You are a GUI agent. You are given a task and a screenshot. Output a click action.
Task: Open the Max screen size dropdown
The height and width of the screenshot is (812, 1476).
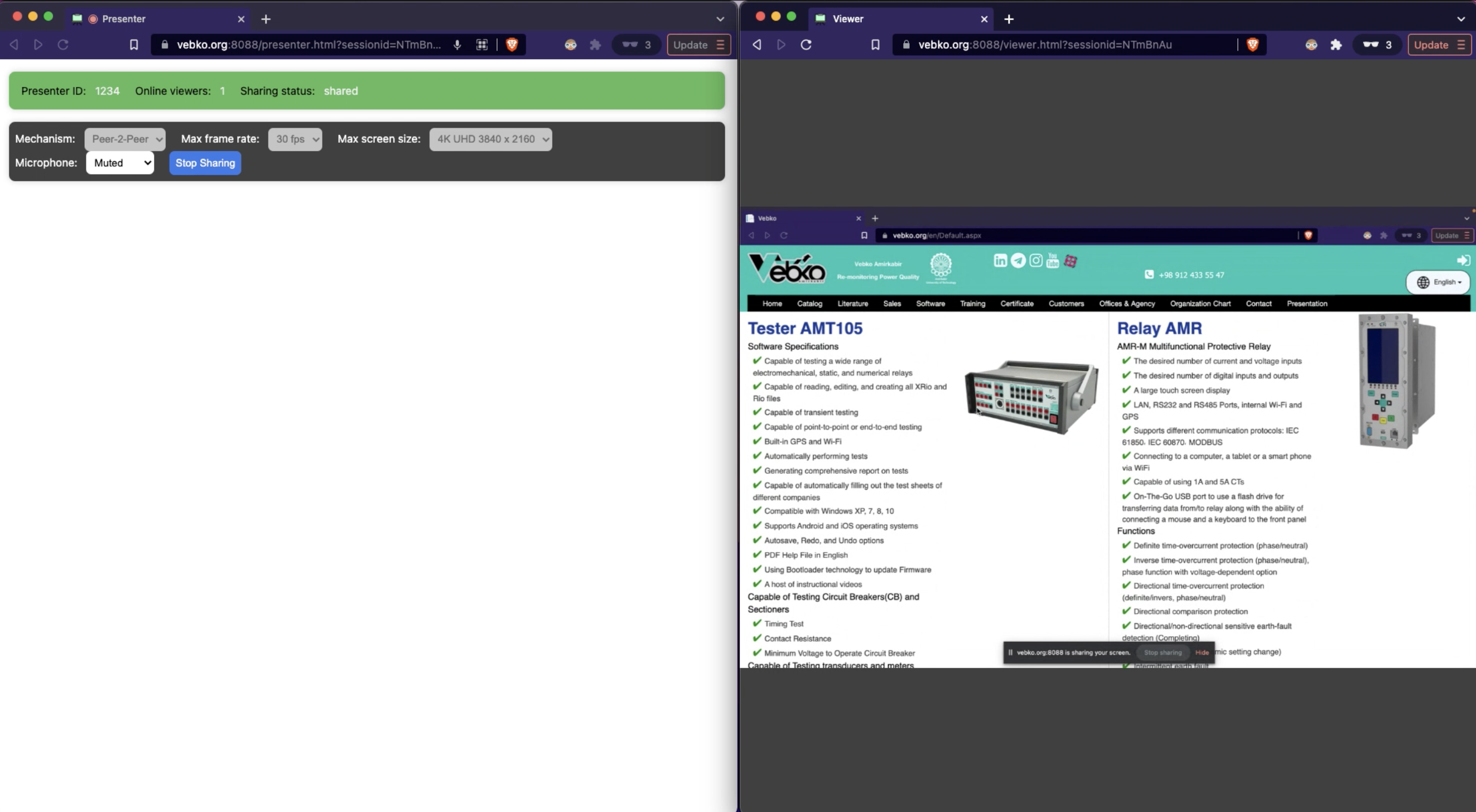click(490, 139)
